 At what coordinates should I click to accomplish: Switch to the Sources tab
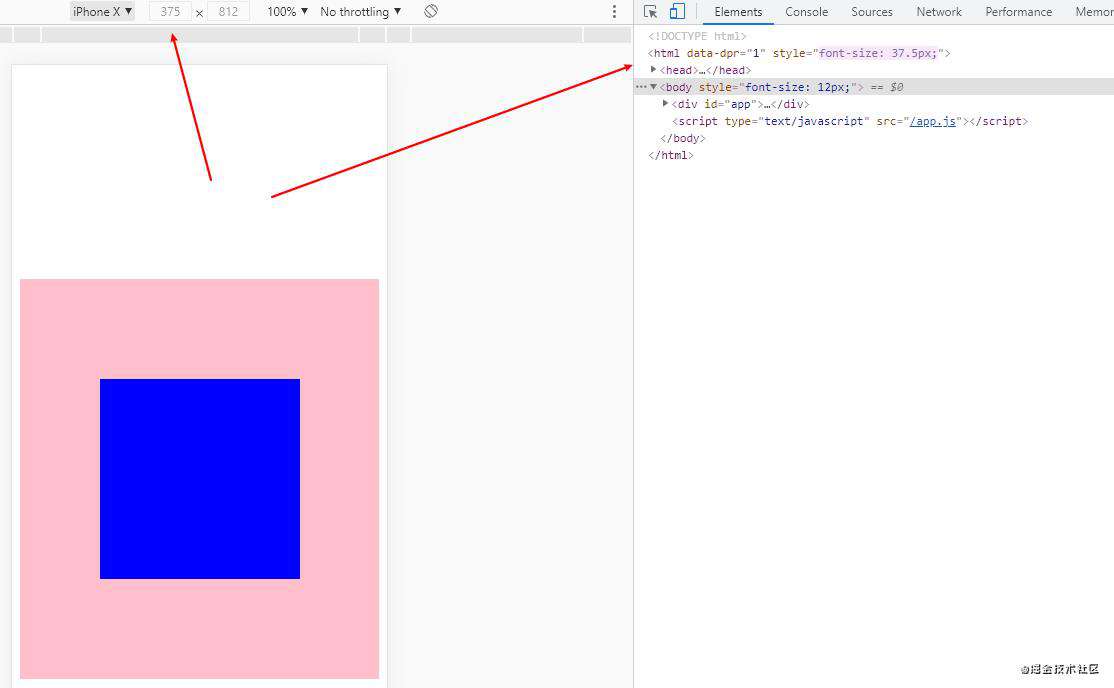[x=872, y=11]
